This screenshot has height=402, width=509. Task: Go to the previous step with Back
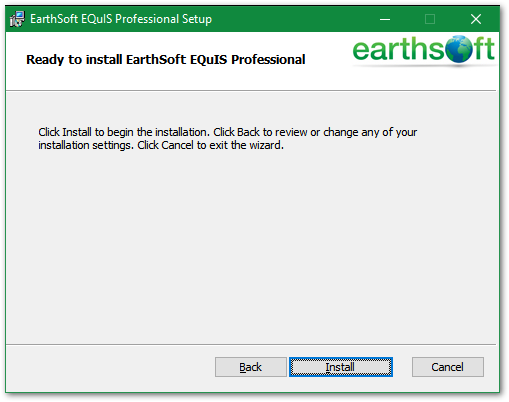coord(251,367)
